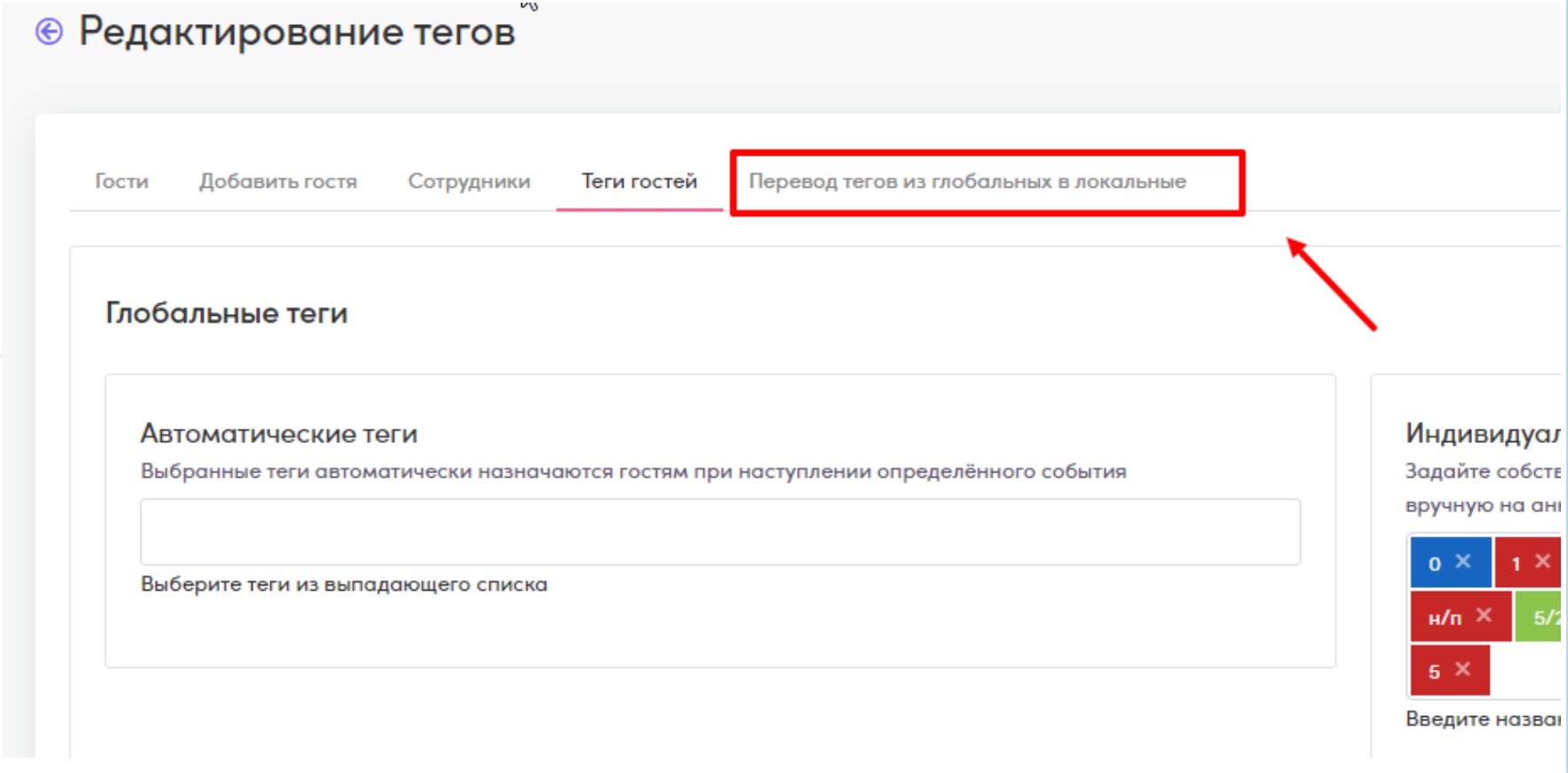Switch to Добавить гостя tab

click(x=277, y=181)
